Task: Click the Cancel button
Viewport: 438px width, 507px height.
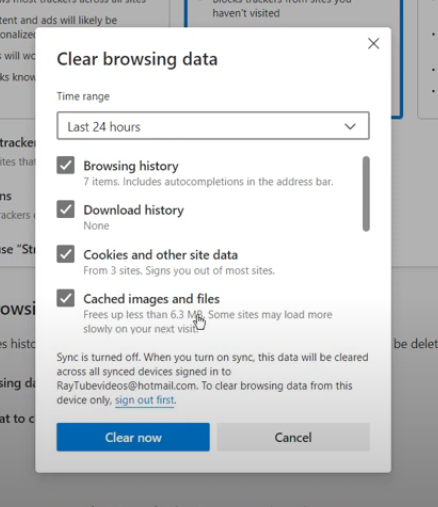Action: point(293,437)
